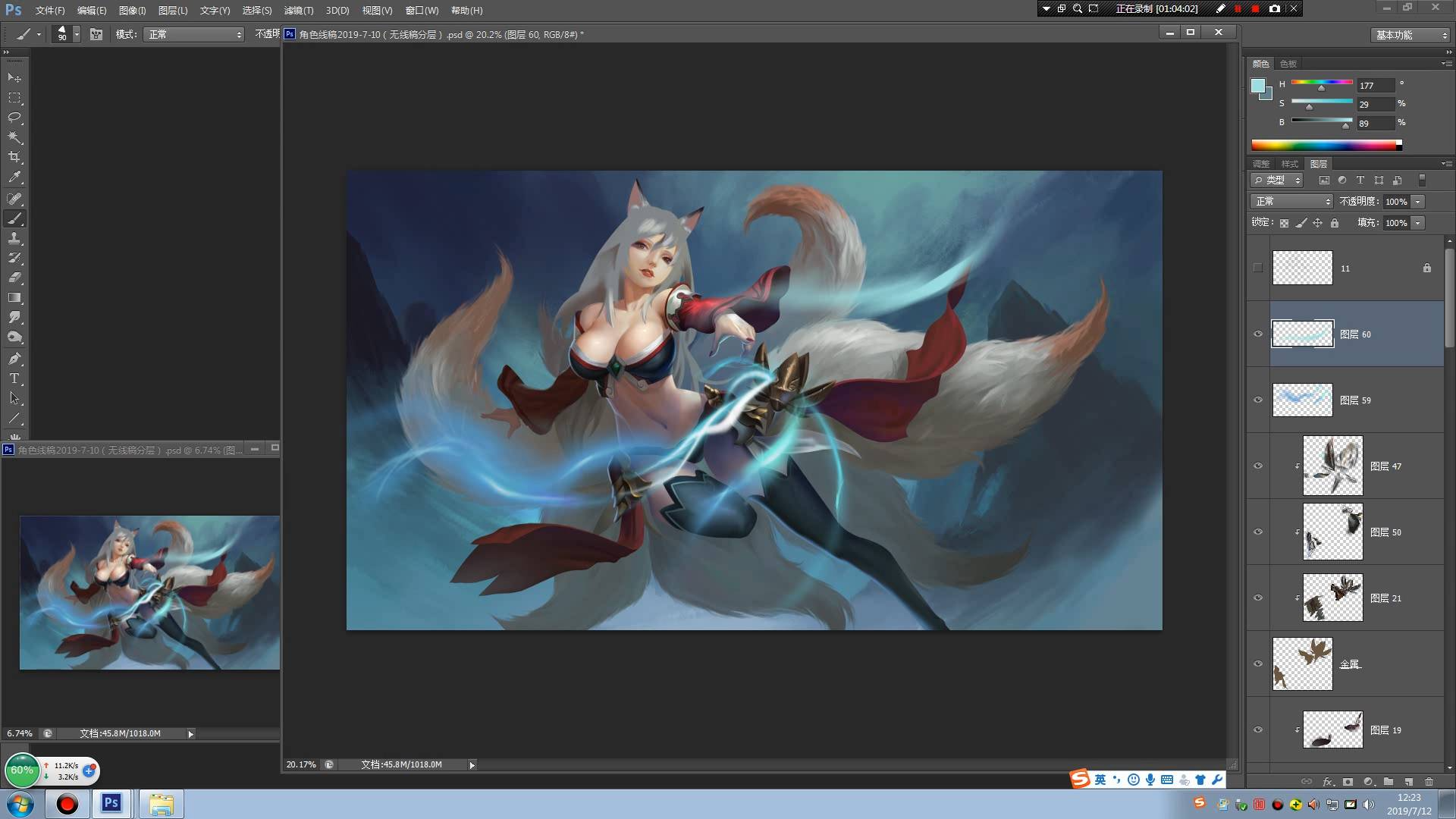This screenshot has height=819, width=1456.
Task: Open the 文件(F) menu
Action: (x=50, y=11)
